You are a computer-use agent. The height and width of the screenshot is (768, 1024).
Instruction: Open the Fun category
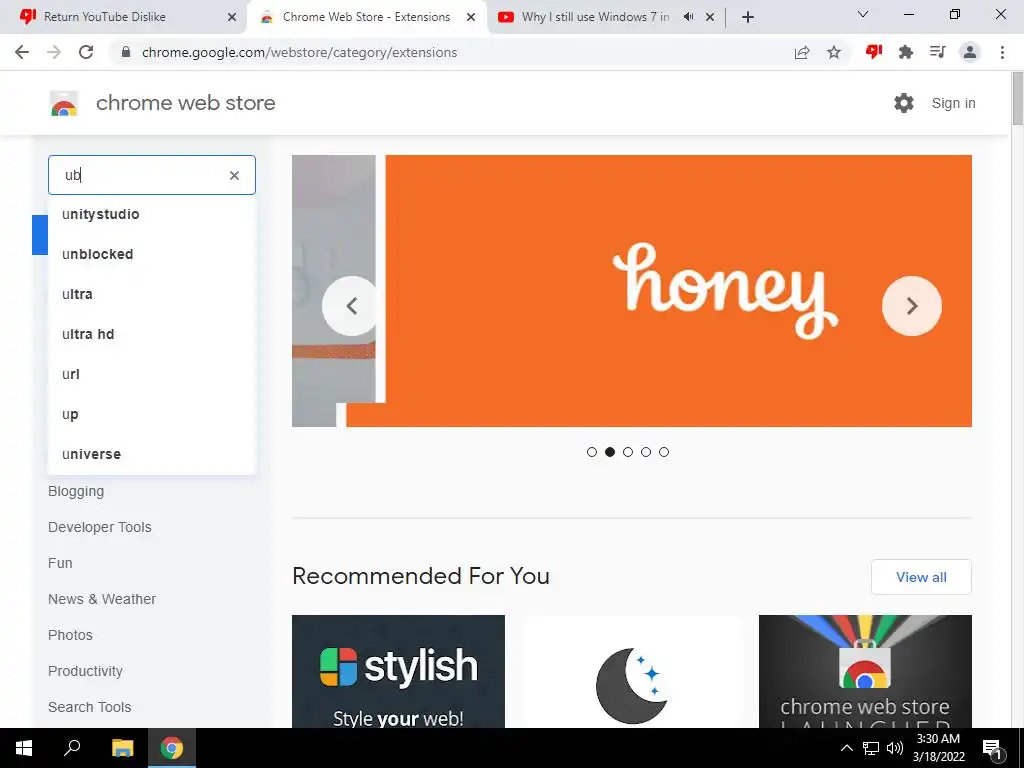(x=60, y=563)
